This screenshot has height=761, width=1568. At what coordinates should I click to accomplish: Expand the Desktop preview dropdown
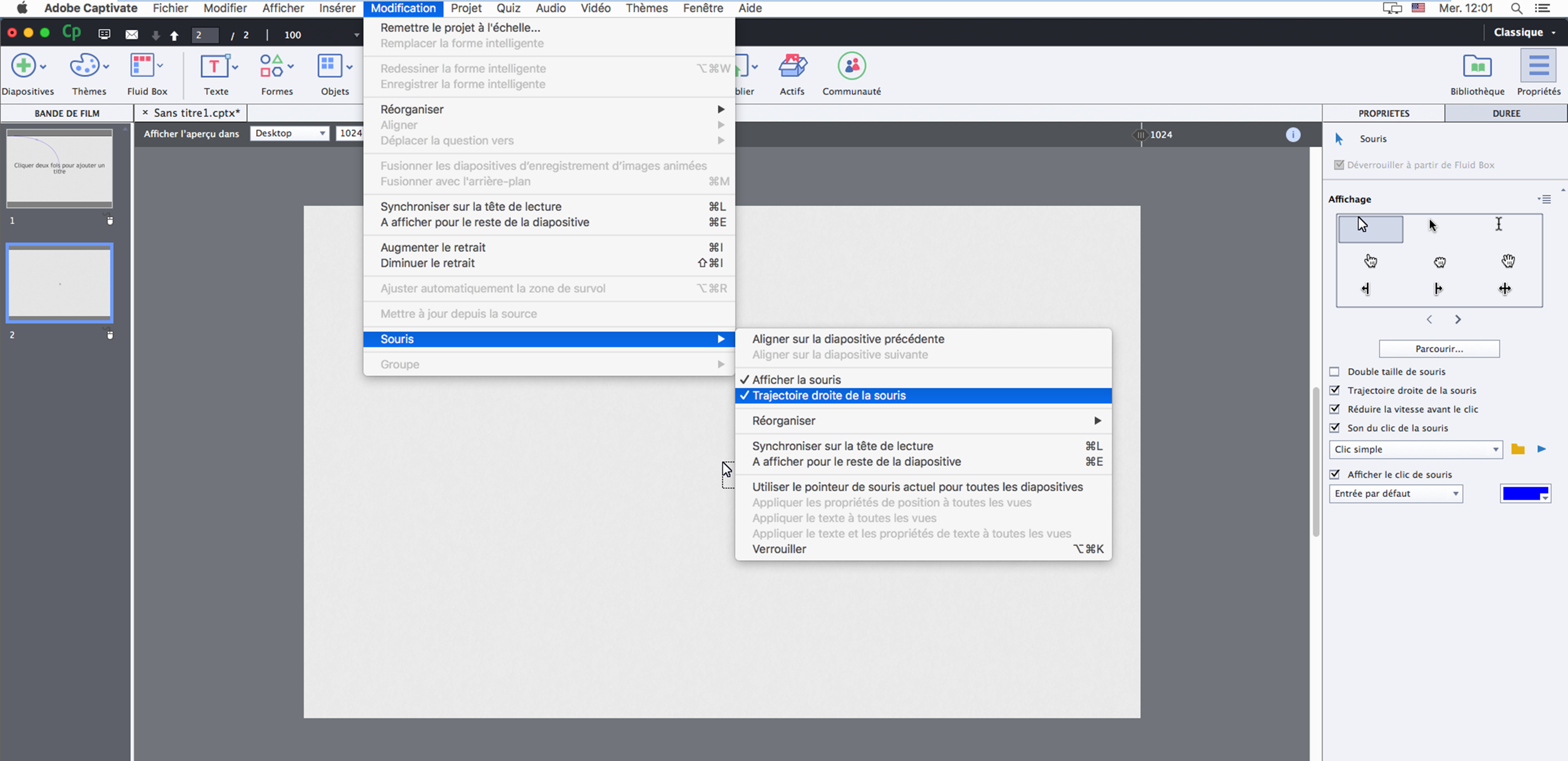[x=290, y=134]
